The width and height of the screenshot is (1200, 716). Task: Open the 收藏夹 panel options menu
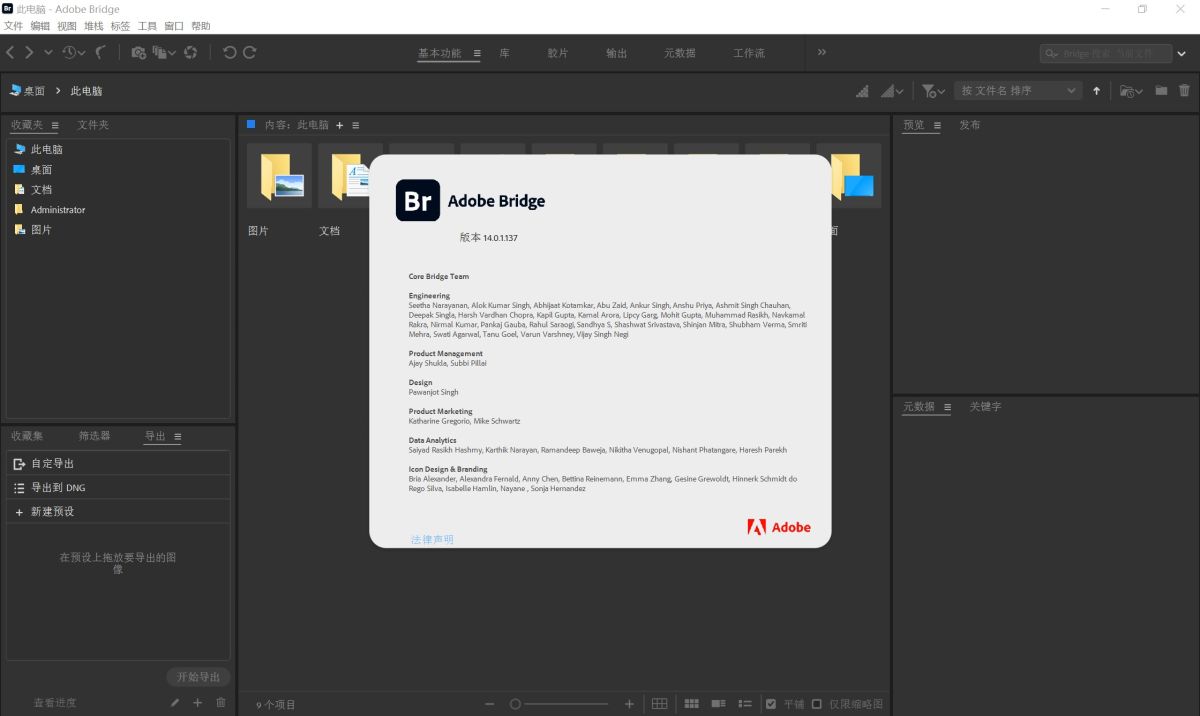click(55, 126)
